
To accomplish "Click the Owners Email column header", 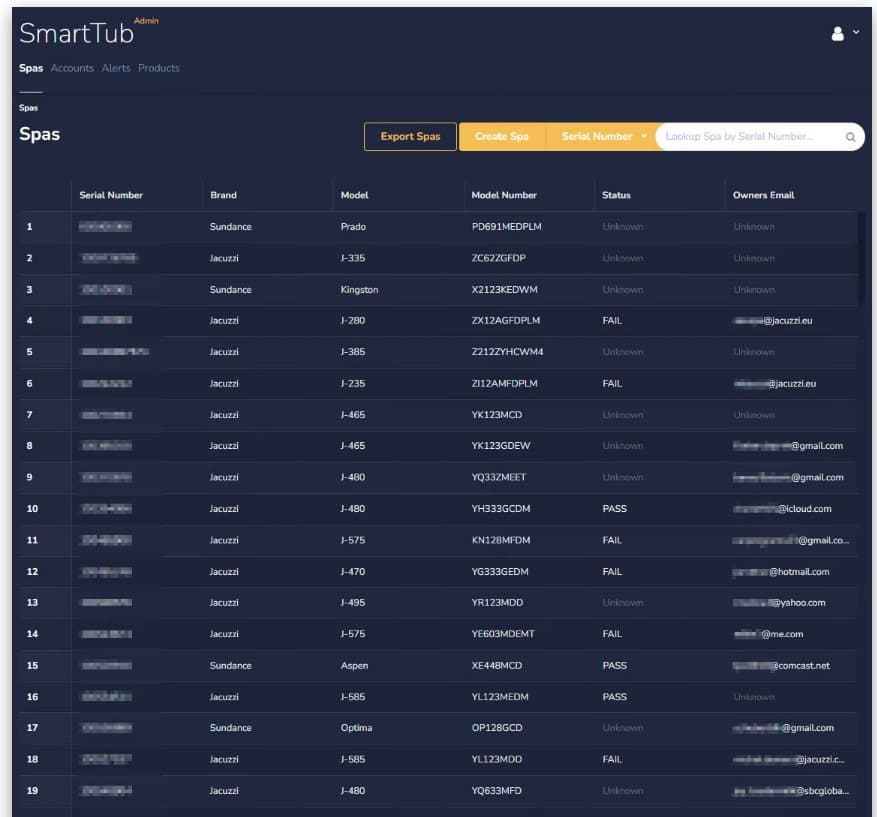I will (x=763, y=195).
